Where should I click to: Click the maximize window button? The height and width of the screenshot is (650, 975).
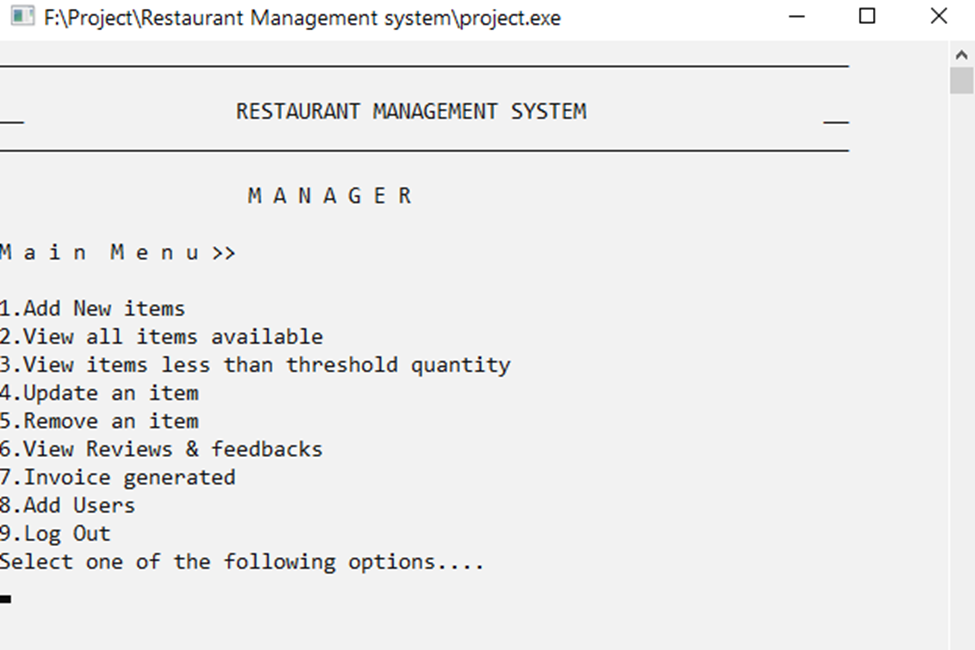tap(867, 17)
